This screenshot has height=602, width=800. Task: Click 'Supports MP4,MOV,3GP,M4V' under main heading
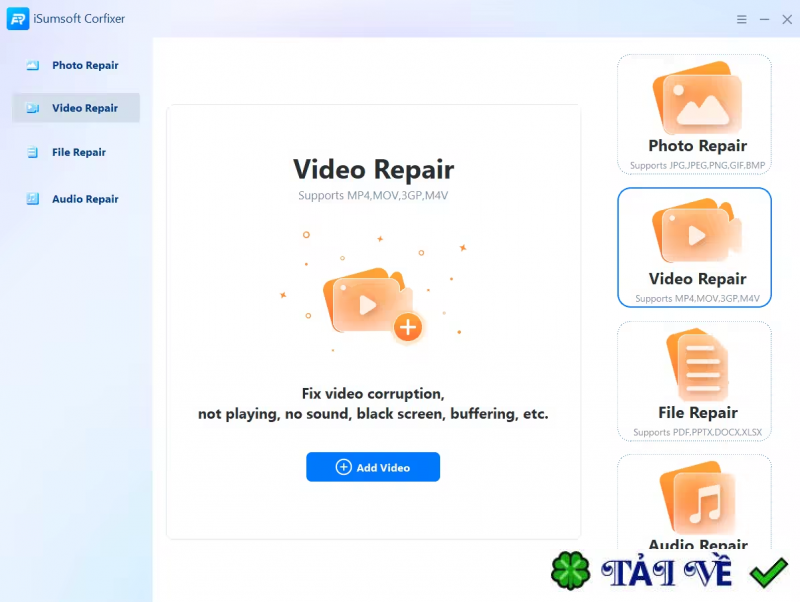click(373, 195)
